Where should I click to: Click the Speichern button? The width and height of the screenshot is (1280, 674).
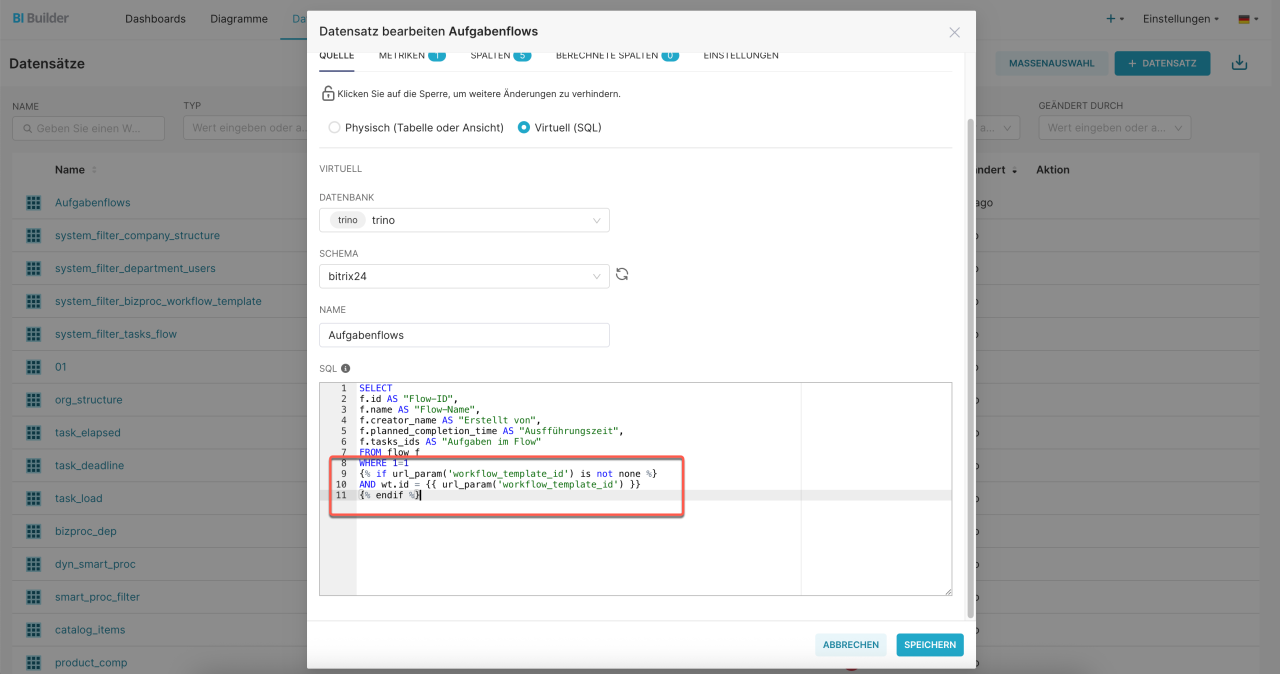930,645
